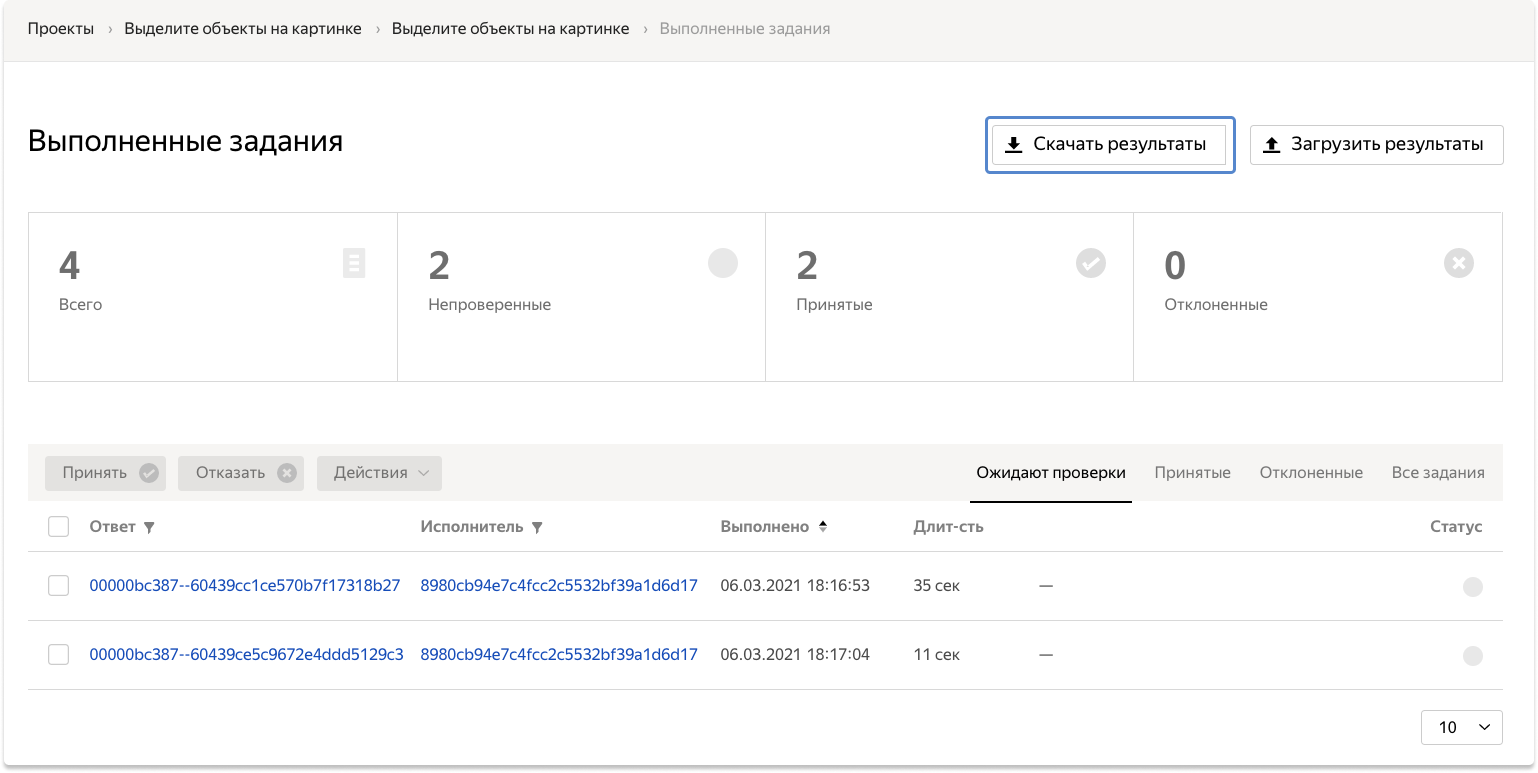This screenshot has width=1538, height=773.
Task: Click the date 06.03.2021 18:17:04
Action: pos(795,654)
